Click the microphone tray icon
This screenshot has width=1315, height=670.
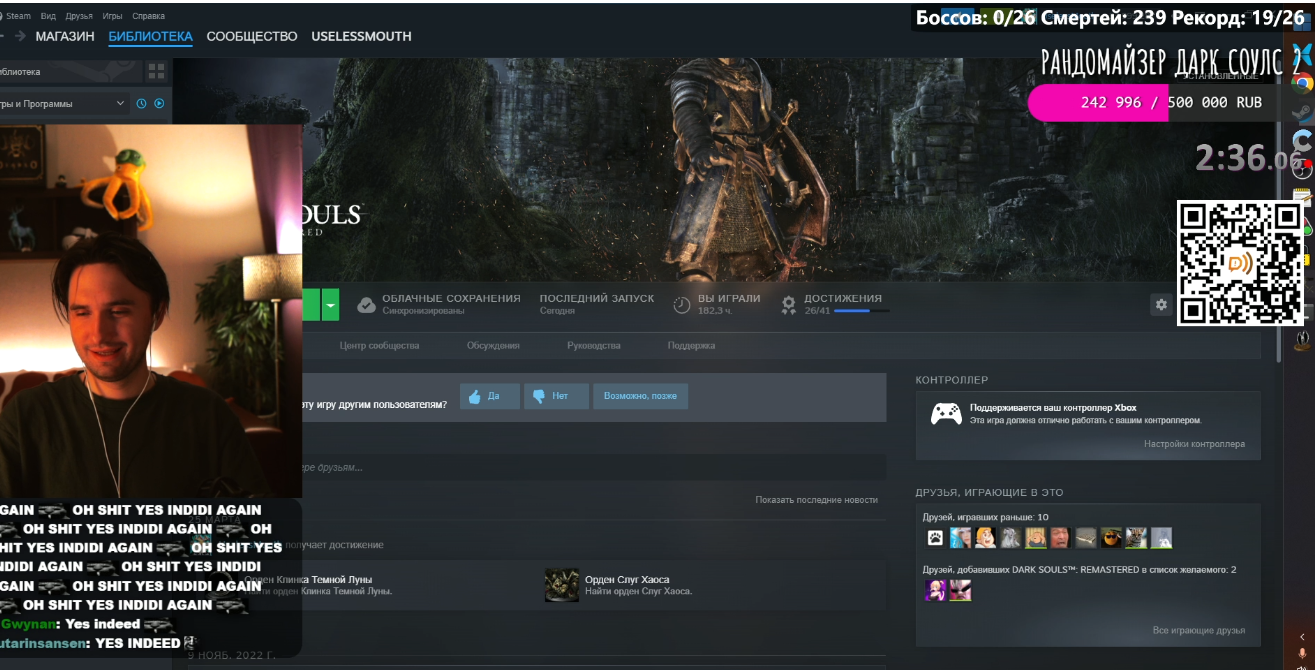pyautogui.click(x=1302, y=654)
